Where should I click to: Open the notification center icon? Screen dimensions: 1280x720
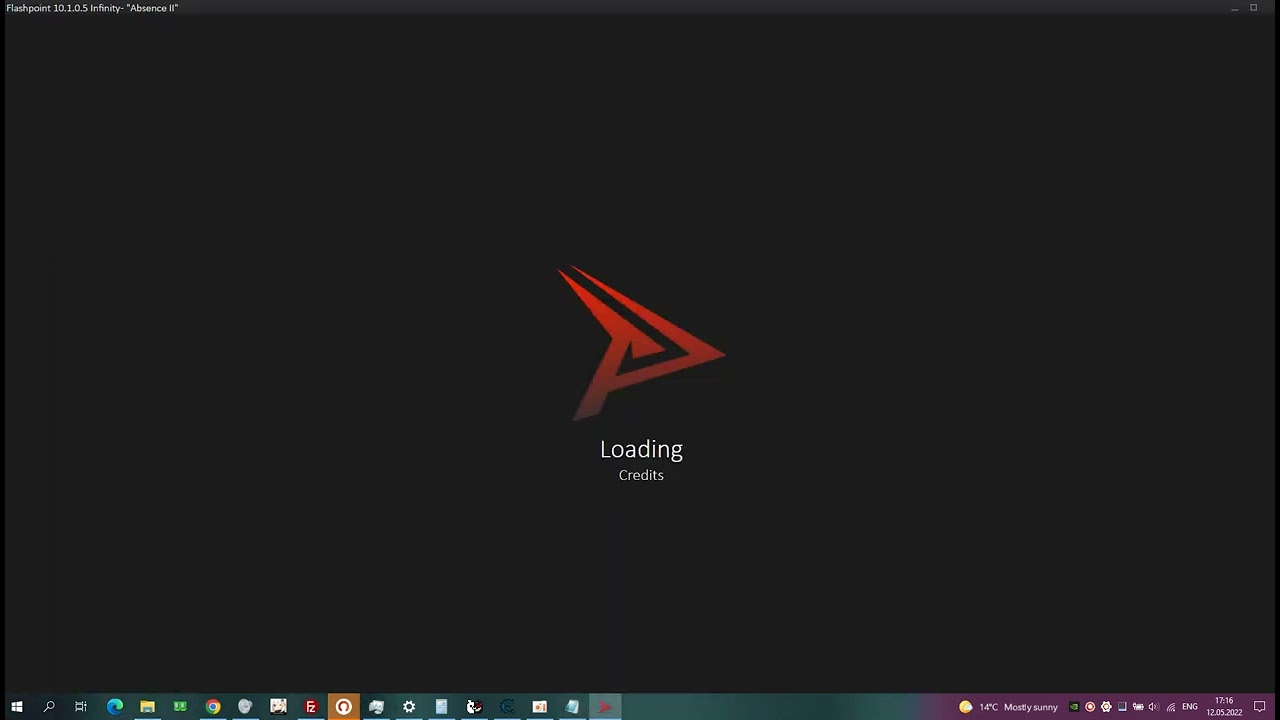click(x=1260, y=707)
